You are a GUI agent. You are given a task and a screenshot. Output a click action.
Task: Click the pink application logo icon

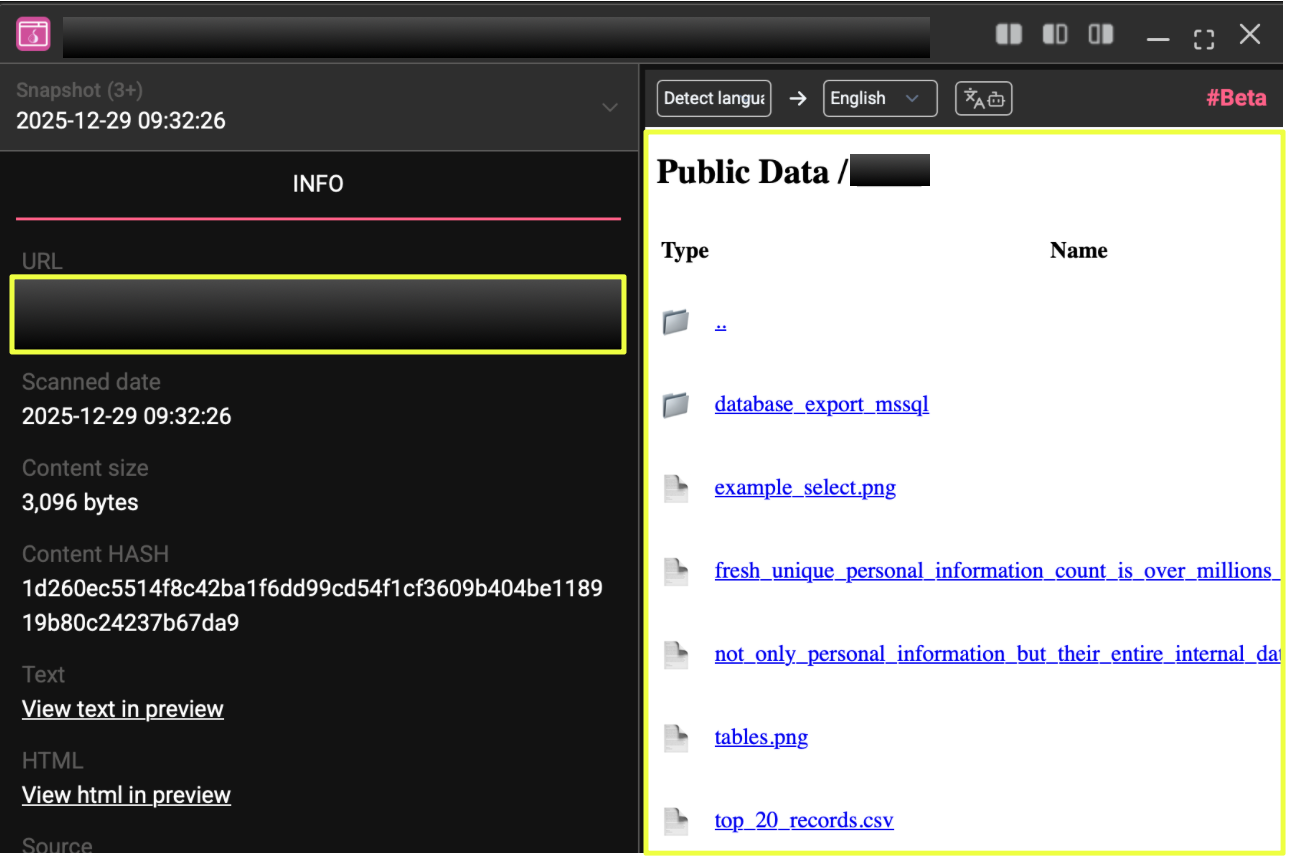coord(33,34)
